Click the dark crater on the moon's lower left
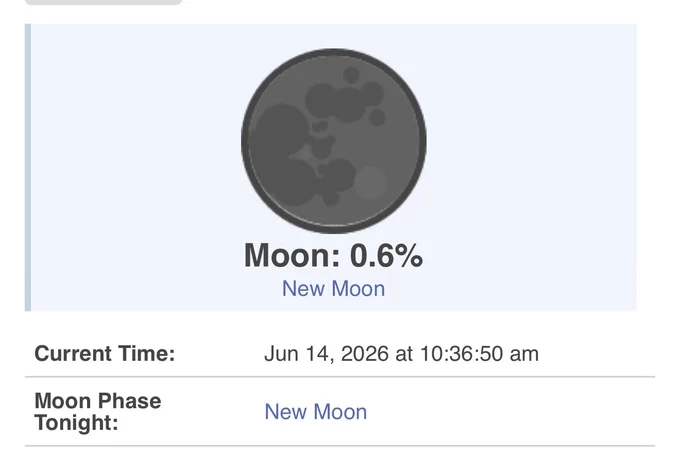This screenshot has height=451, width=680. click(295, 182)
